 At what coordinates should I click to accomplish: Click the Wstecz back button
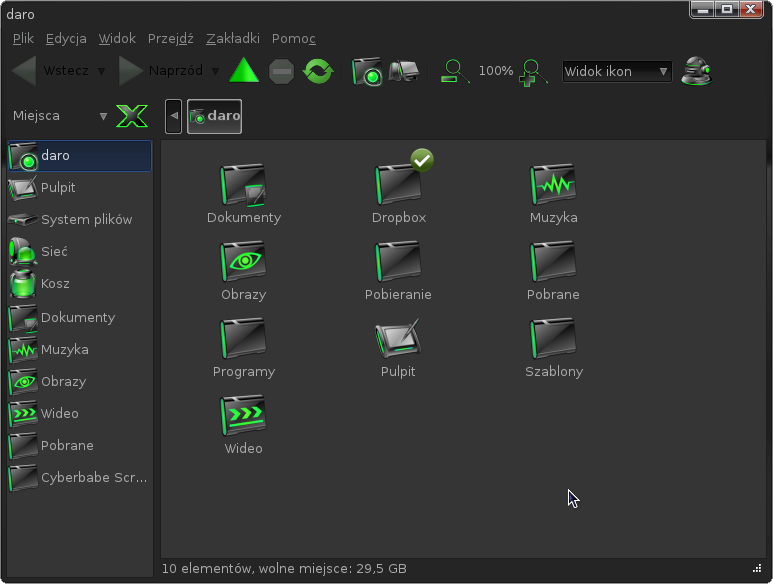point(51,71)
